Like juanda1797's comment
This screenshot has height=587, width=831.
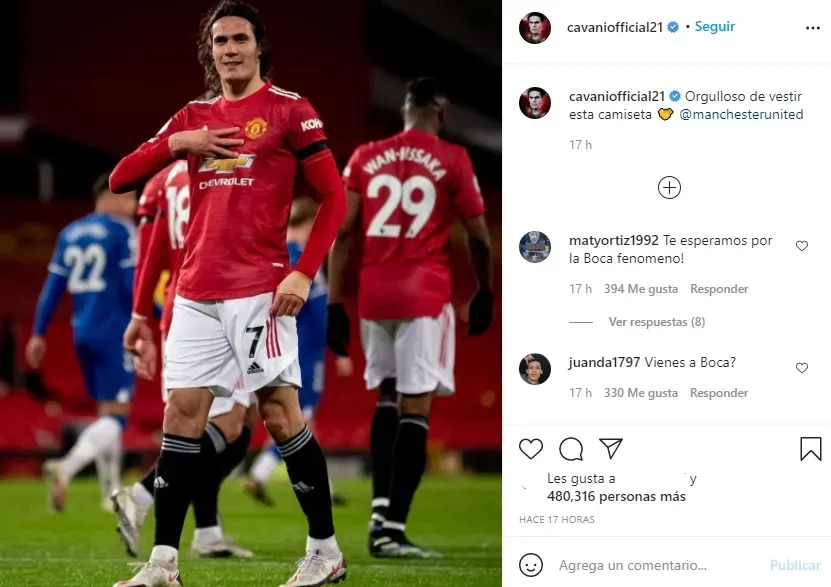(x=802, y=368)
